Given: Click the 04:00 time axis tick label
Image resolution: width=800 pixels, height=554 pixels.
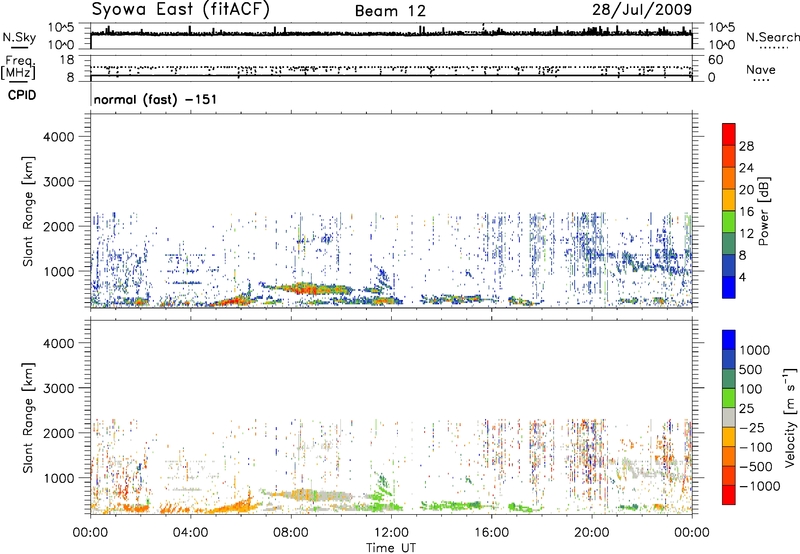Looking at the screenshot, I should click(190, 533).
